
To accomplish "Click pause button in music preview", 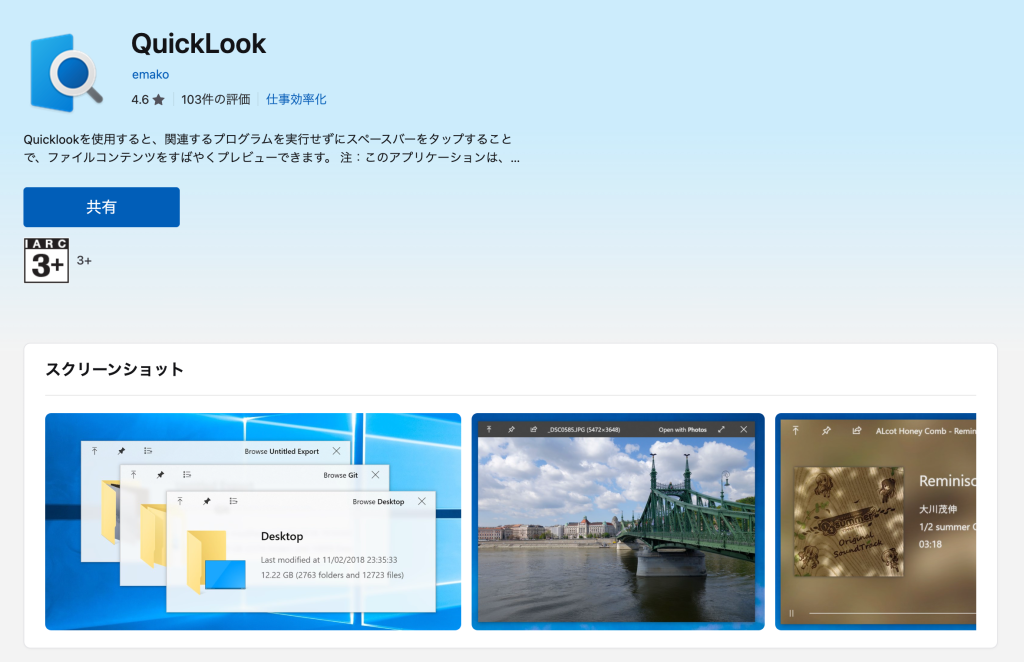I will (x=792, y=613).
